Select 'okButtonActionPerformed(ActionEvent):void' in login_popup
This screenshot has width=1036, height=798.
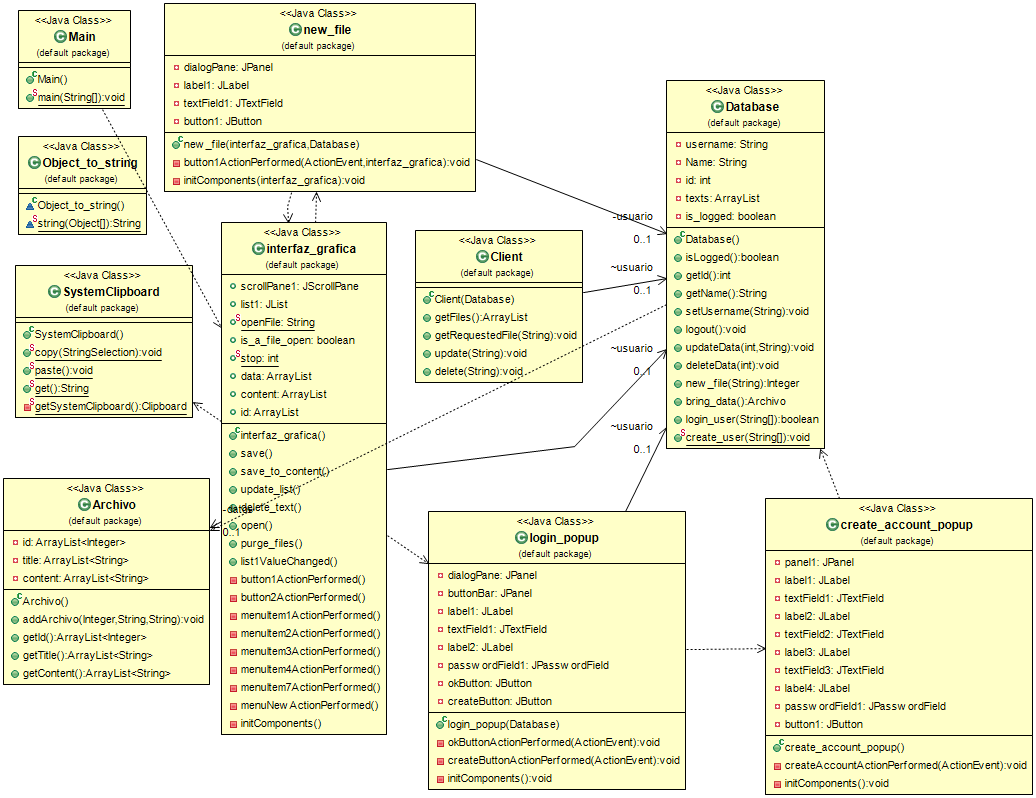point(554,743)
